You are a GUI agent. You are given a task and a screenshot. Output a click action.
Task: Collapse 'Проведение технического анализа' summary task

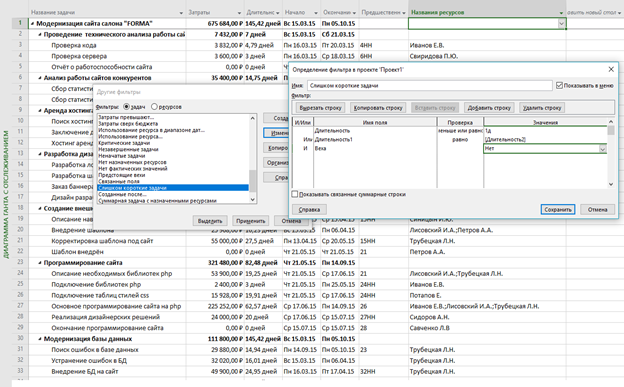point(40,35)
